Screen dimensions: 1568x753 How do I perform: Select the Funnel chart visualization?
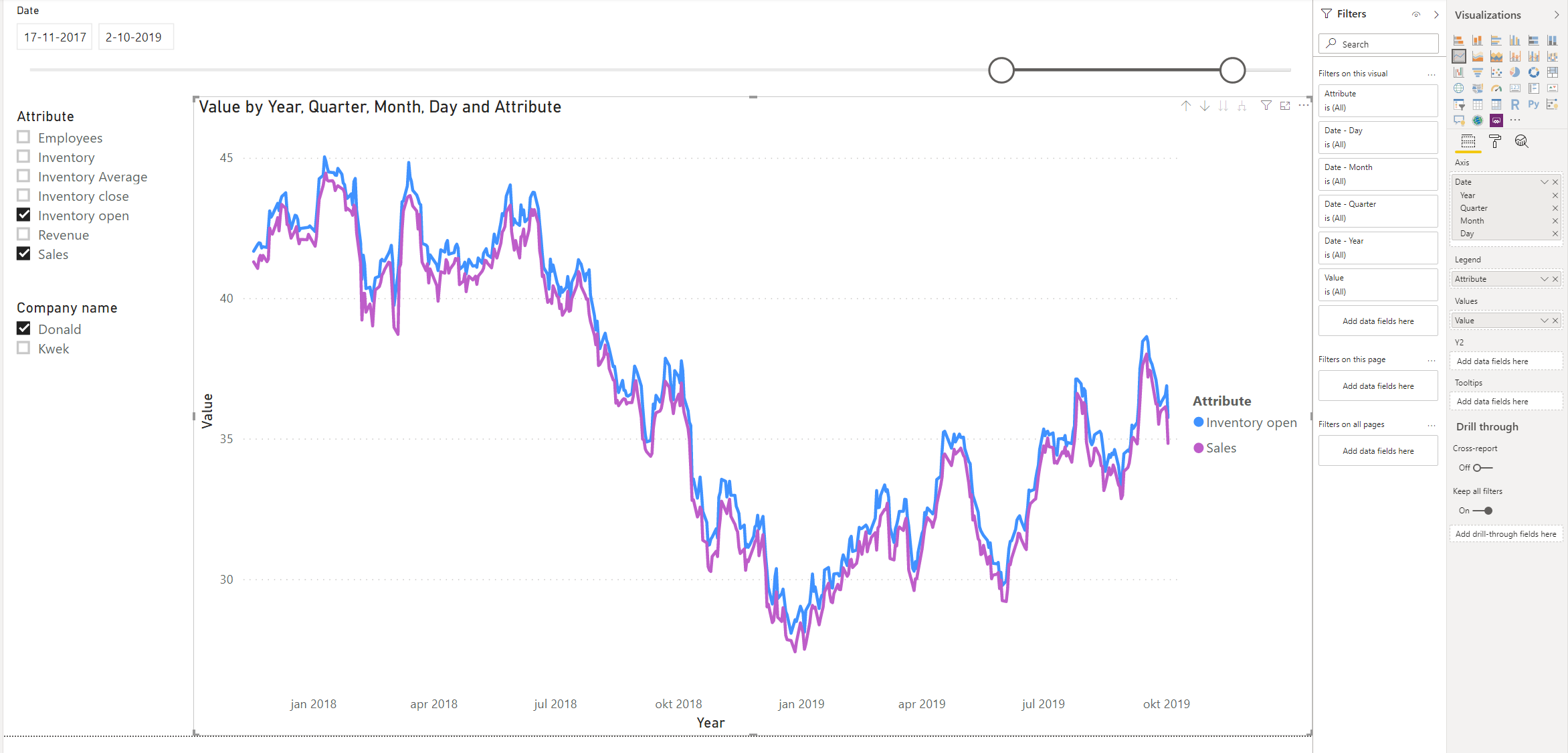pos(1478,72)
